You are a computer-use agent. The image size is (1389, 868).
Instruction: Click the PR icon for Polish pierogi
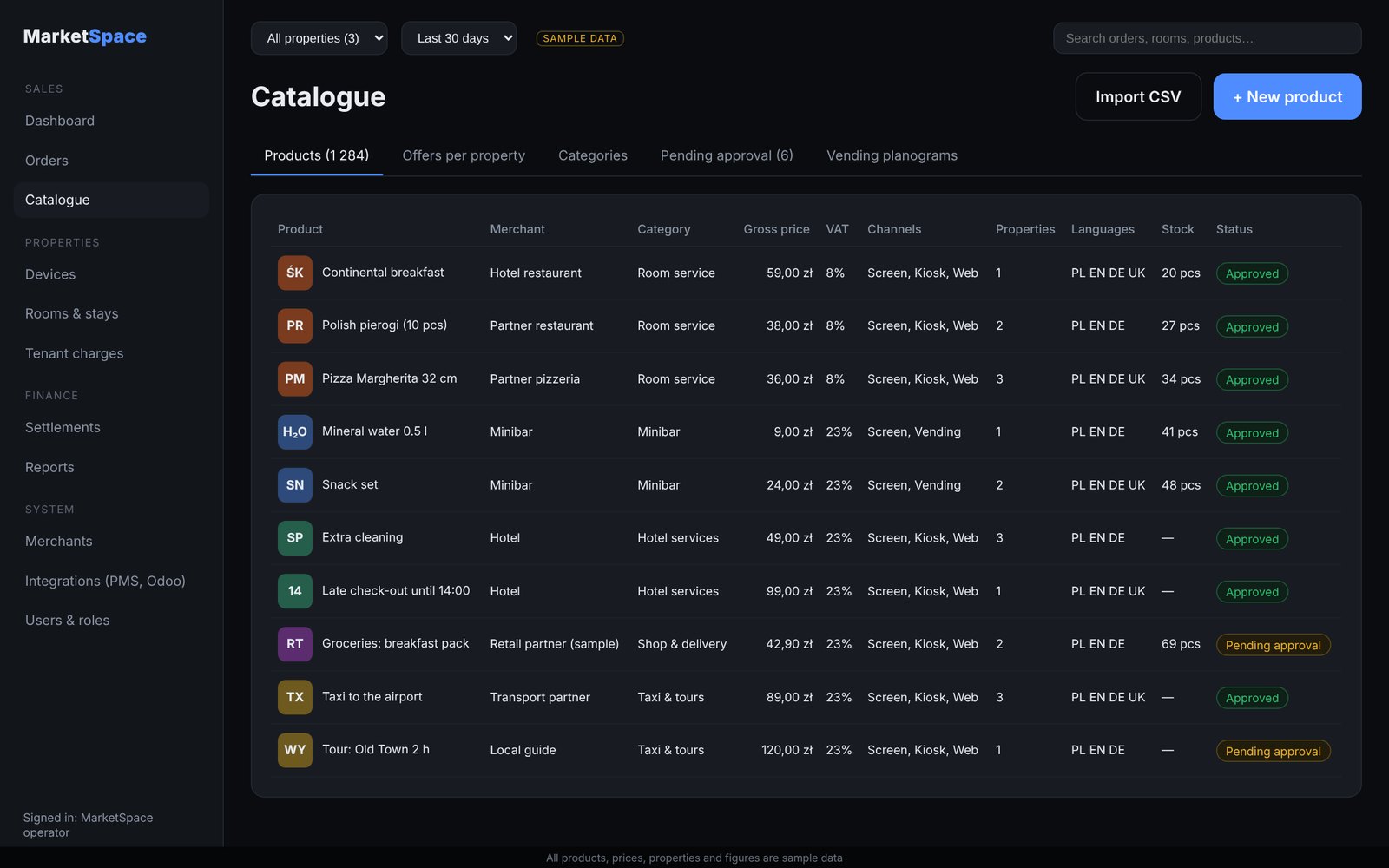pos(295,325)
